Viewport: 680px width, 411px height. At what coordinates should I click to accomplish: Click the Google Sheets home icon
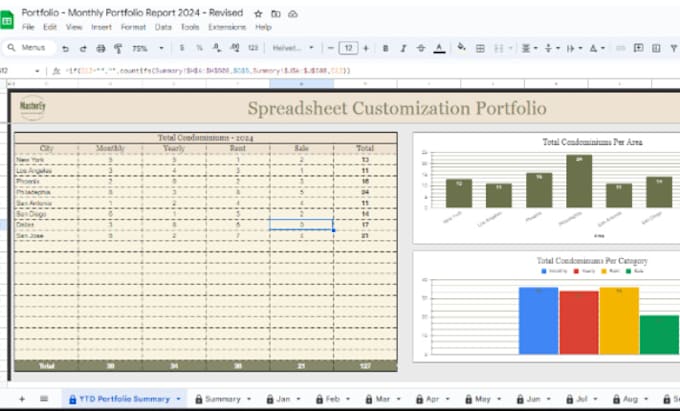[x=7, y=20]
